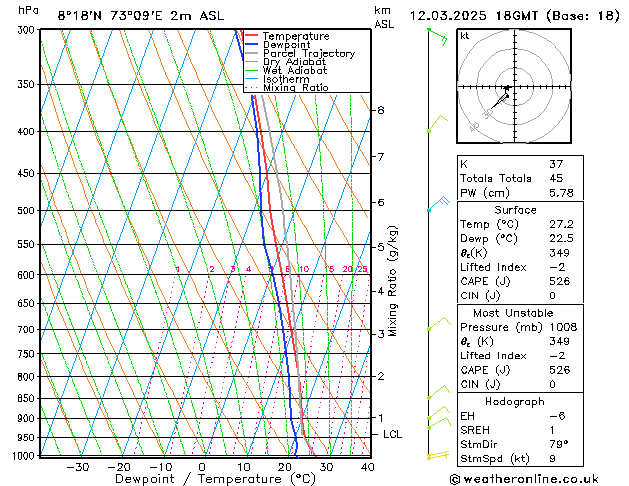Click the Surface Dewp value 22.5
This screenshot has width=629, height=486.
(x=561, y=238)
